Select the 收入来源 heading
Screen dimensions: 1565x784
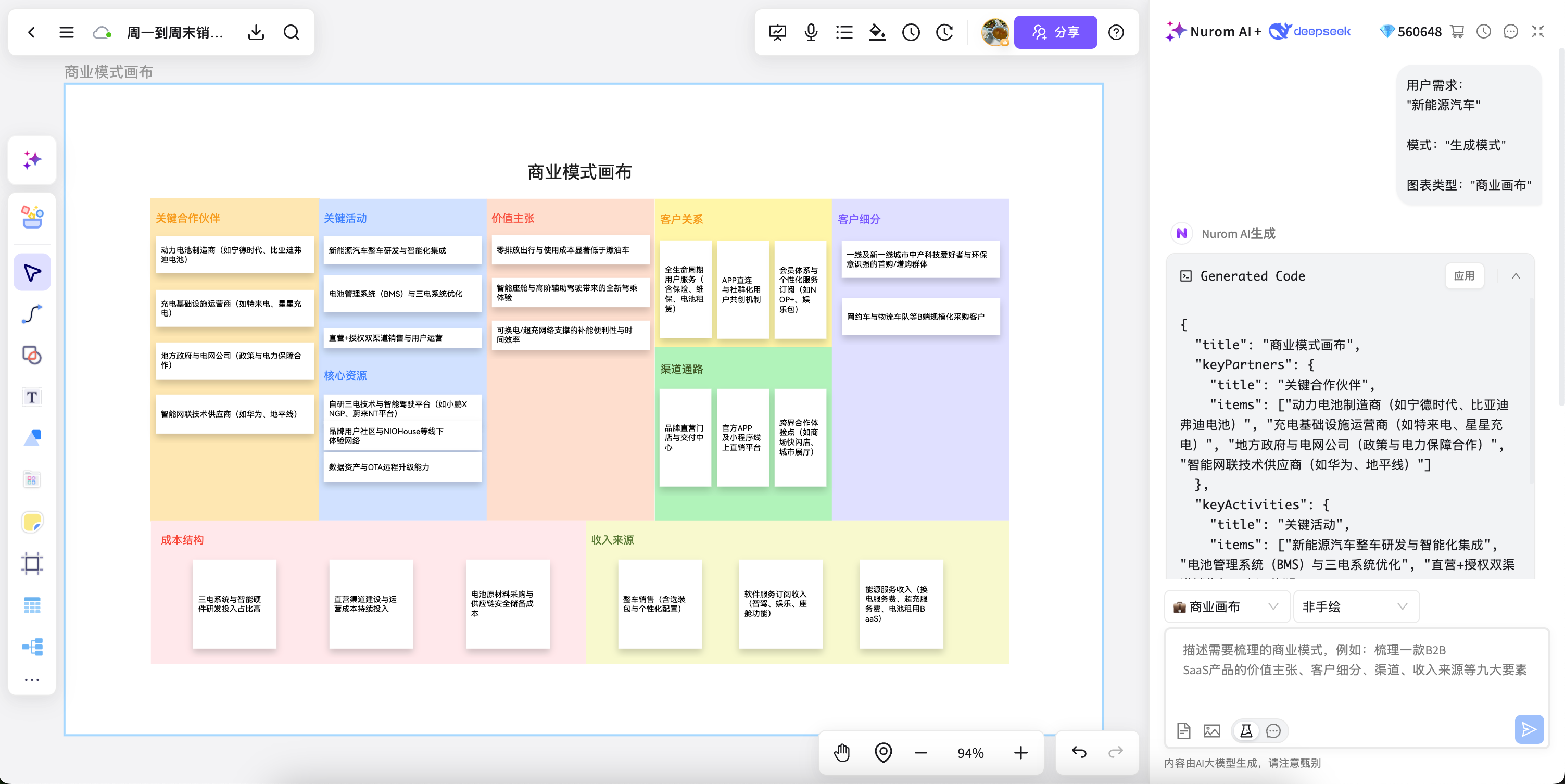pos(612,540)
